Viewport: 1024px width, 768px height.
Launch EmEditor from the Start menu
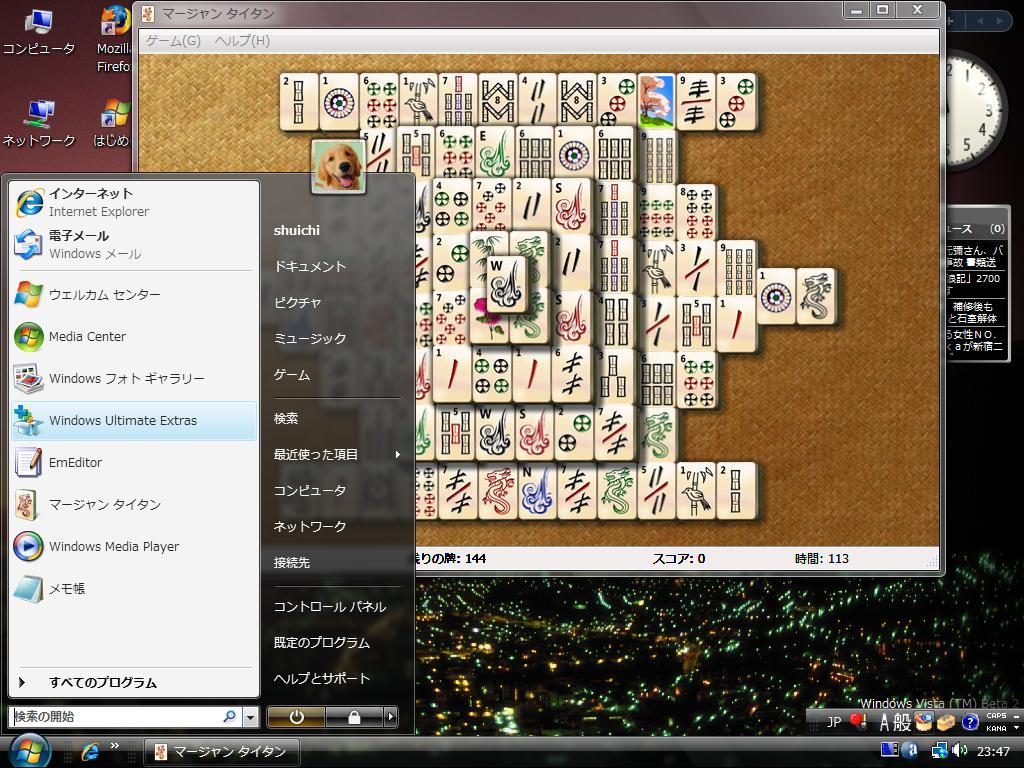click(134, 462)
